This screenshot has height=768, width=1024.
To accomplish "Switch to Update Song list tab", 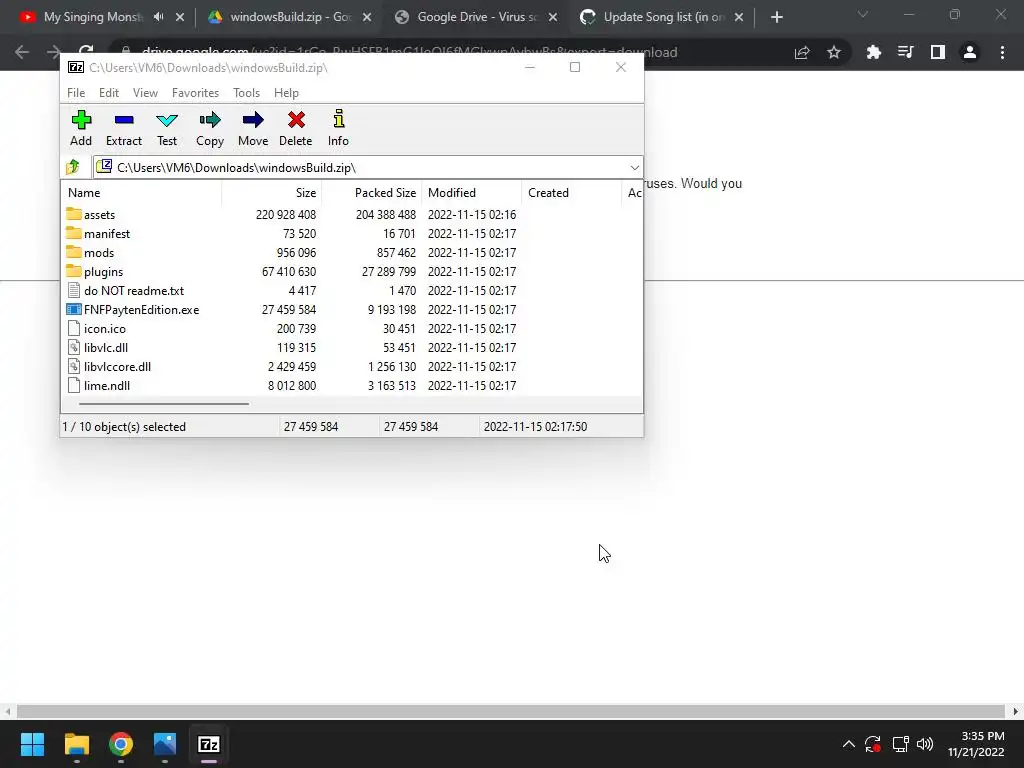I will point(663,17).
